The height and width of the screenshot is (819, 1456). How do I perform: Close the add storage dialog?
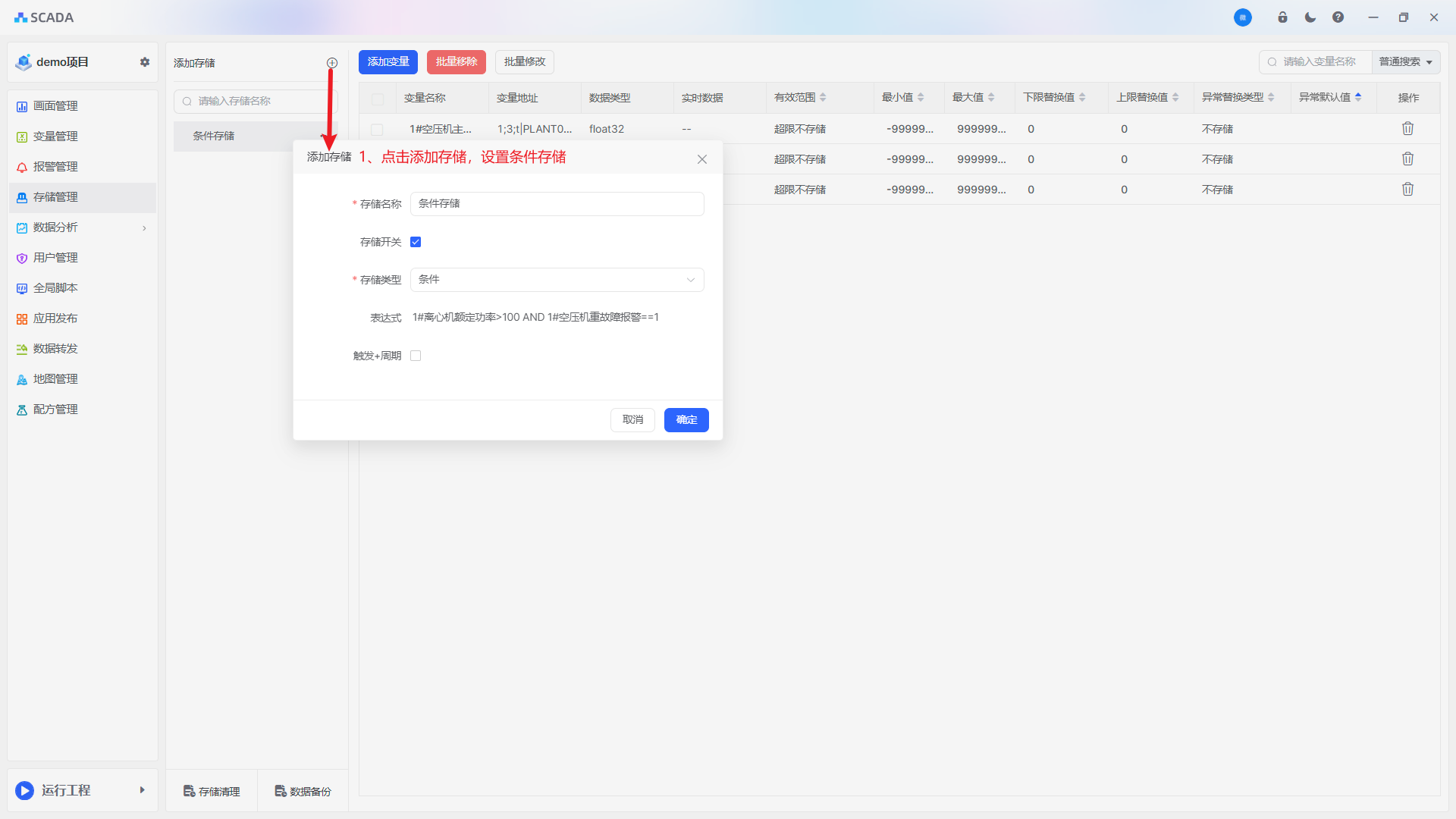pyautogui.click(x=701, y=159)
